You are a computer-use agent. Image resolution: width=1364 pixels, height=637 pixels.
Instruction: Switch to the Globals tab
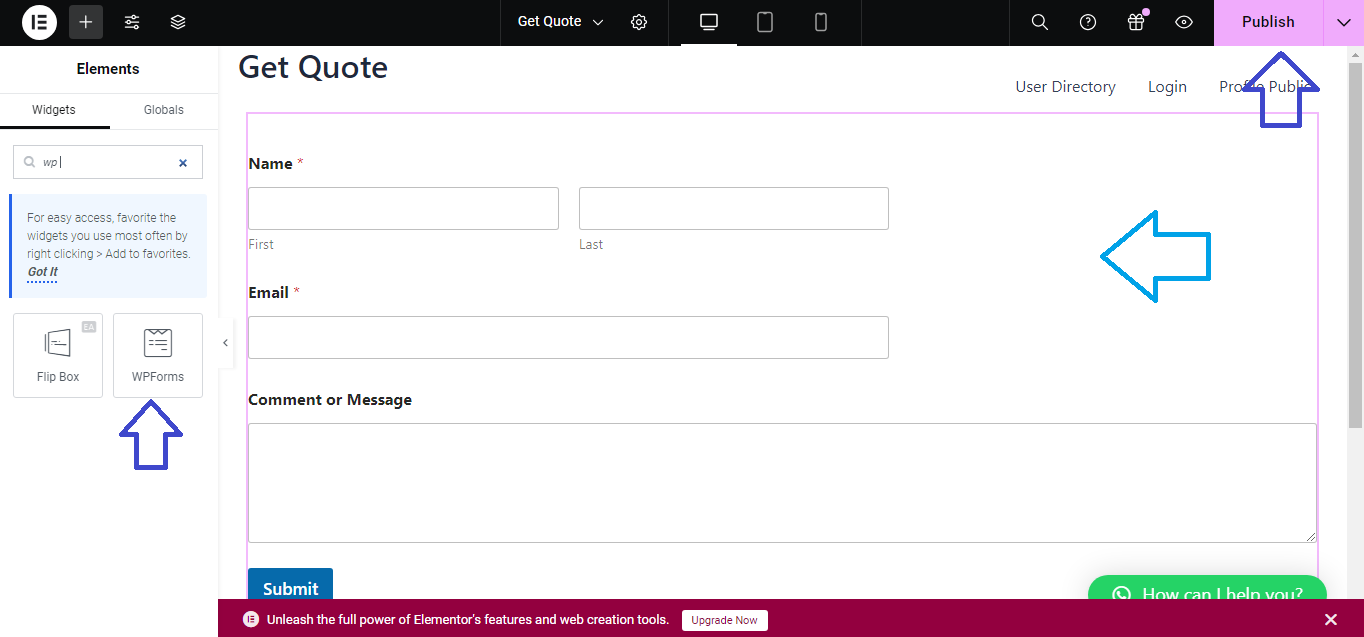[x=164, y=110]
